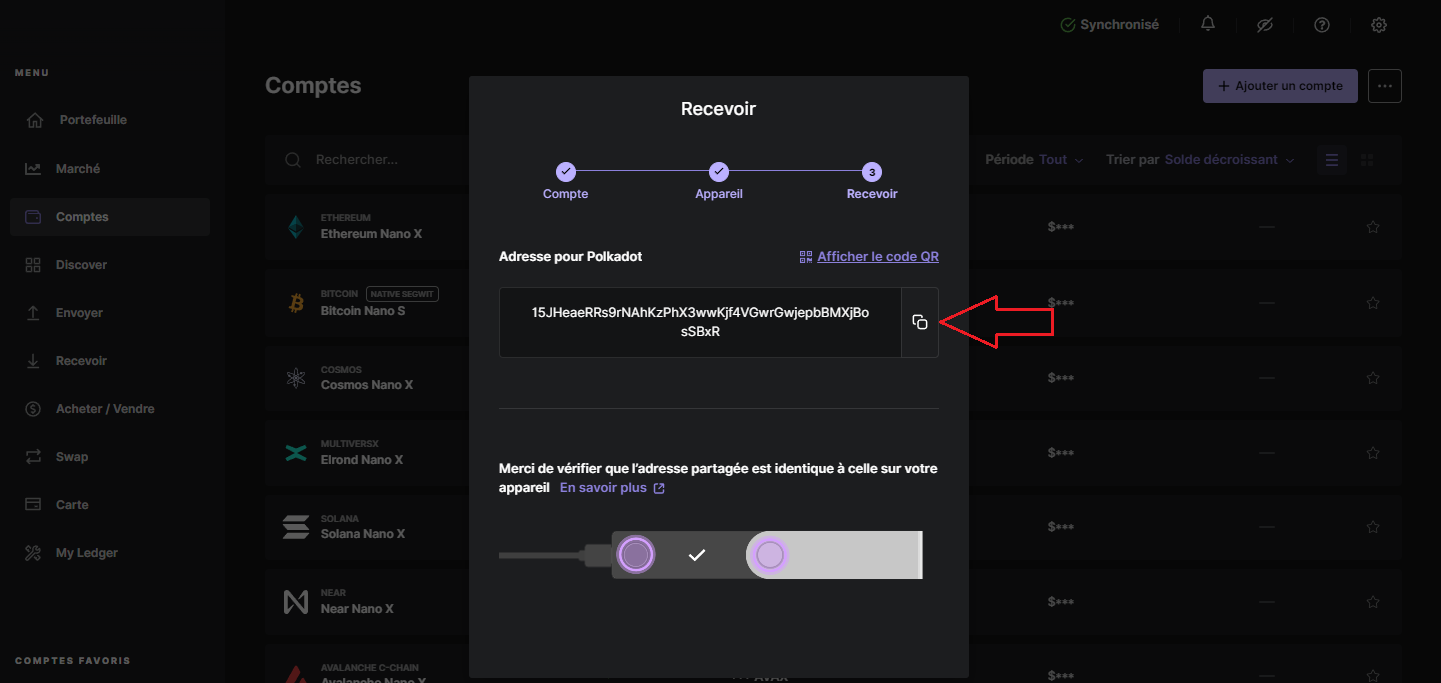The image size is (1441, 683).
Task: Toggle discreet mode eye icon
Action: click(x=1265, y=25)
